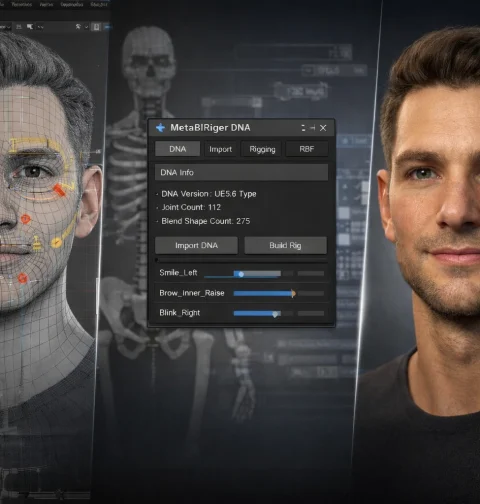Click the 'Blink_Right' label
The width and height of the screenshot is (480, 504).
179,313
